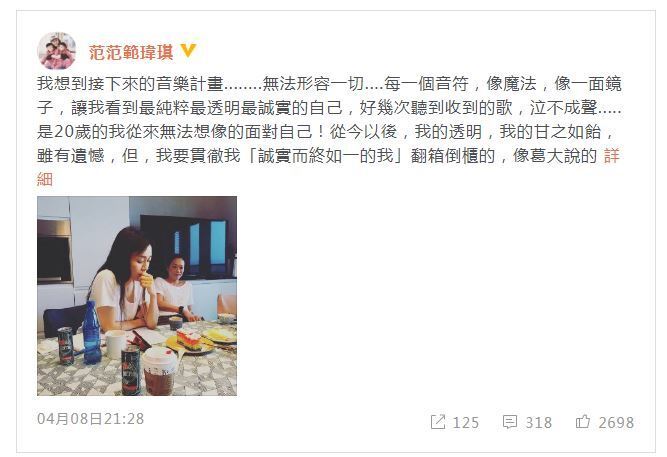The height and width of the screenshot is (457, 667).
Task: Click the like count 2698
Action: (x=616, y=423)
